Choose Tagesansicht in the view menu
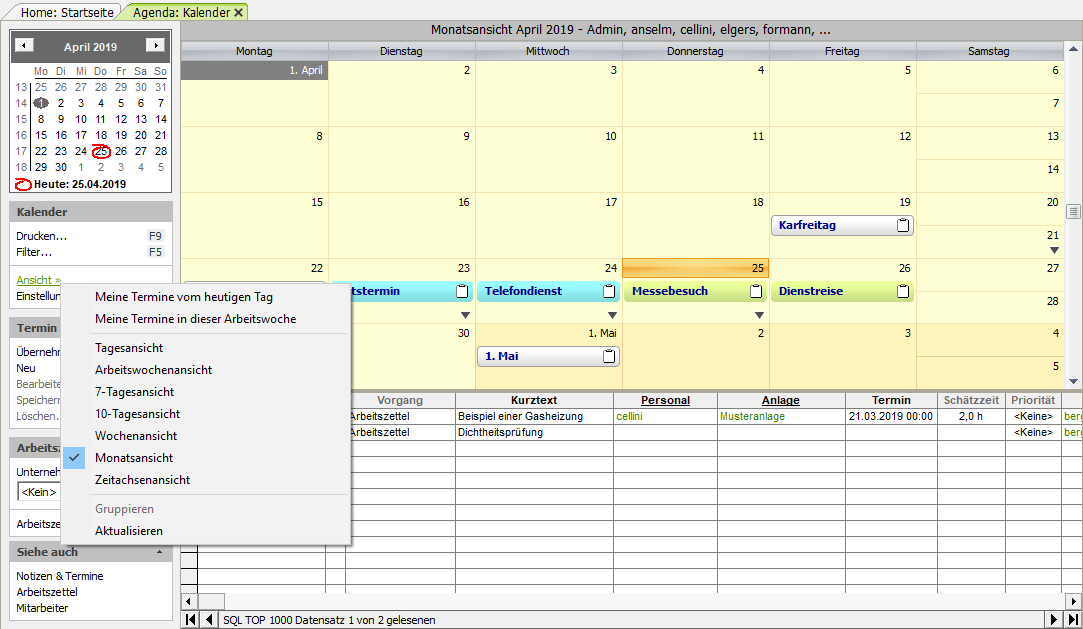 point(129,348)
